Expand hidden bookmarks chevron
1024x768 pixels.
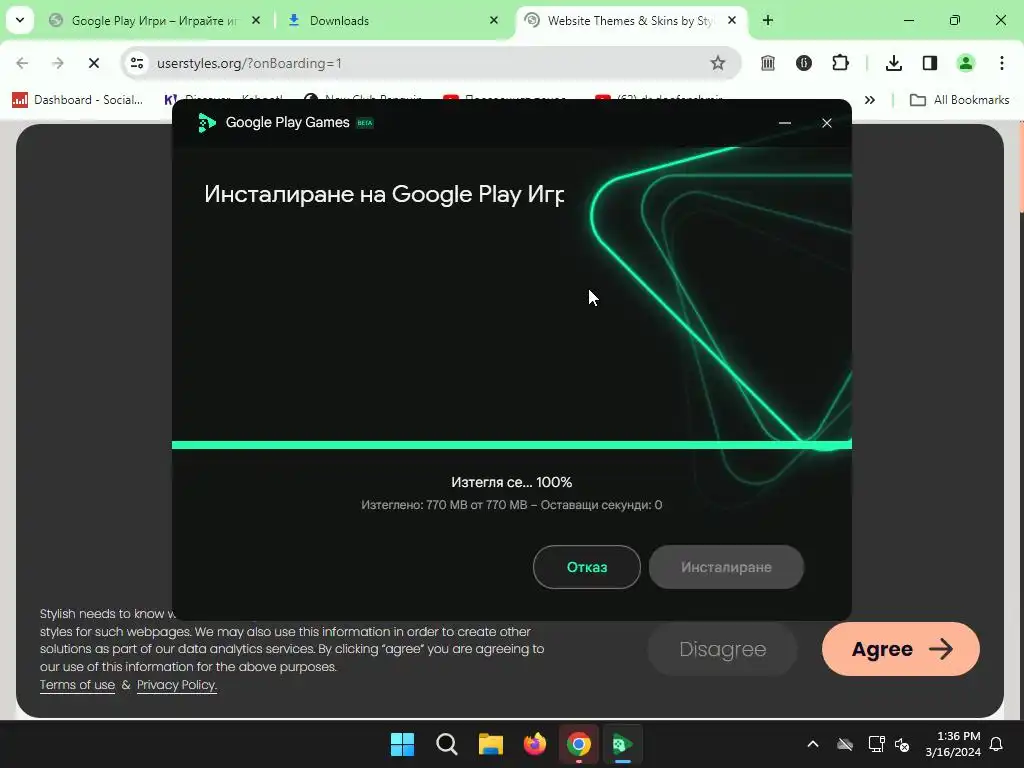coord(870,100)
